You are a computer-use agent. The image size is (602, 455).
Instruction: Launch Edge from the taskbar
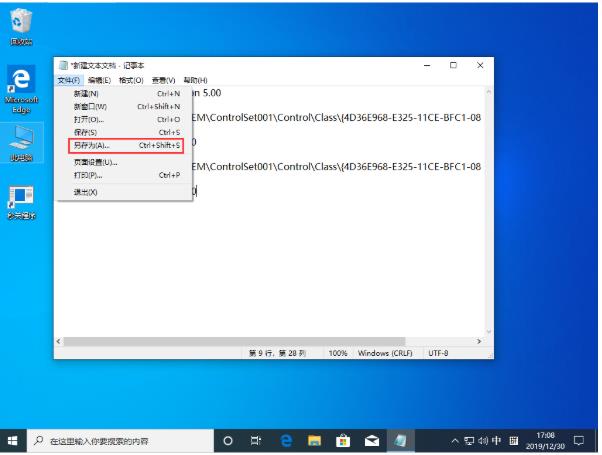[286, 441]
